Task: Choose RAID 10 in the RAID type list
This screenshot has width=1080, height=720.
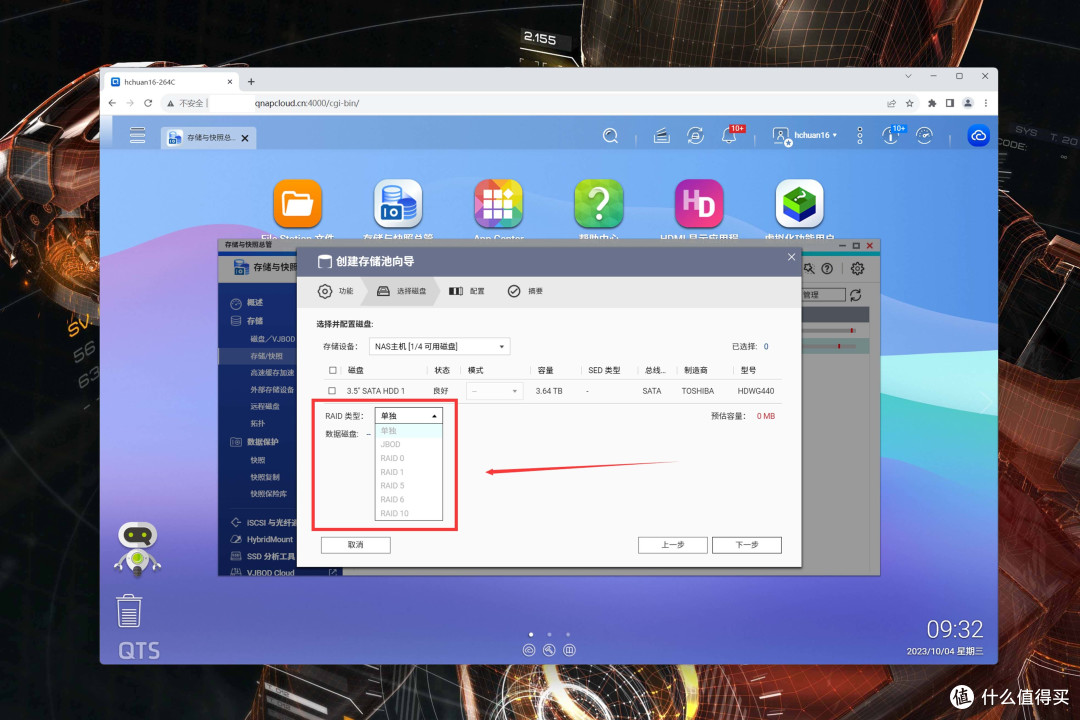Action: point(408,513)
